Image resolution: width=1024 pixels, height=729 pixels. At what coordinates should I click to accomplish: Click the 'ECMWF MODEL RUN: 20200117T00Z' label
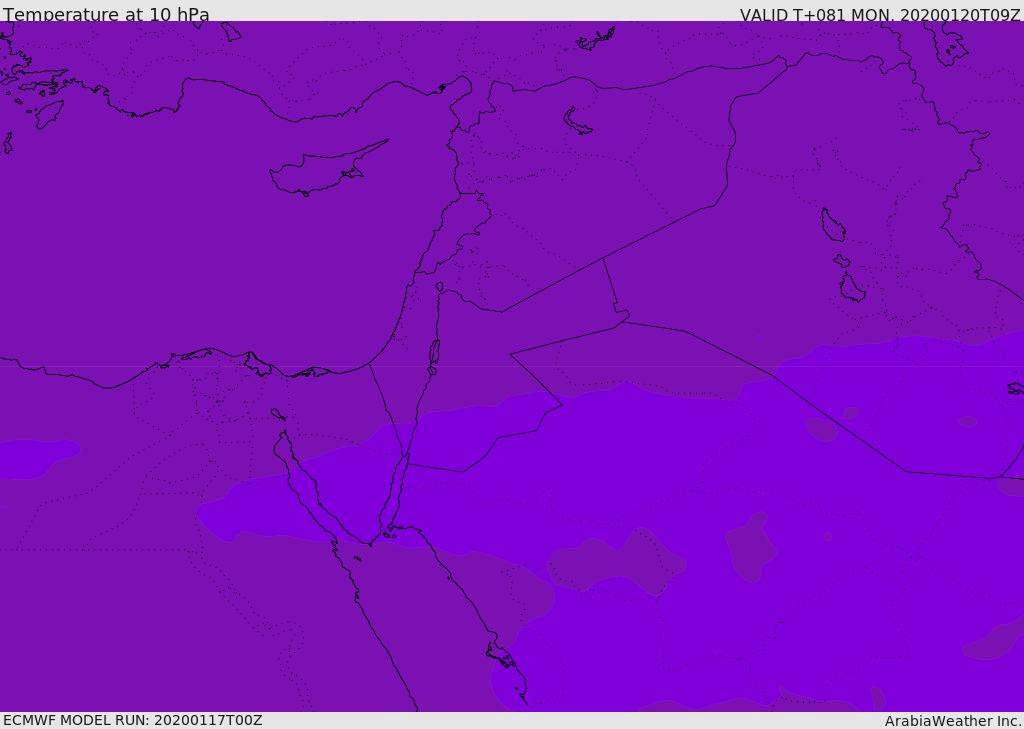click(133, 720)
